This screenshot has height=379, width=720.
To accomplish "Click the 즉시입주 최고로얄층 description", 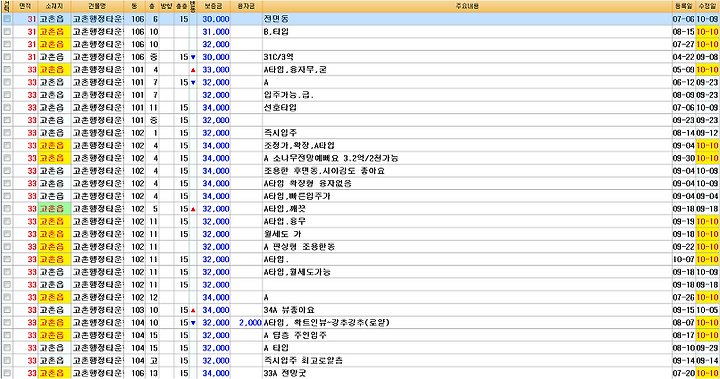I will click(303, 361).
